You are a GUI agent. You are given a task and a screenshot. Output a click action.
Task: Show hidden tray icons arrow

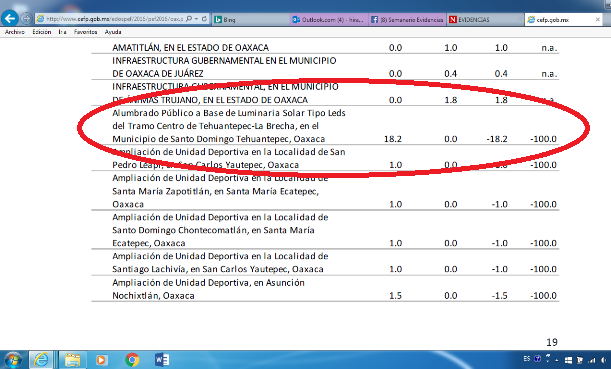pyautogui.click(x=557, y=360)
